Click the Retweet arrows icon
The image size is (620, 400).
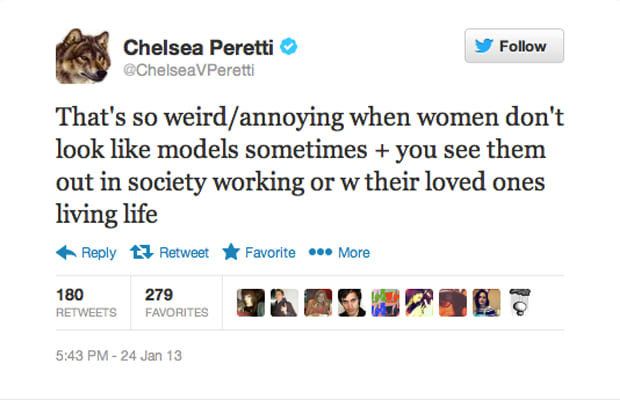142,252
